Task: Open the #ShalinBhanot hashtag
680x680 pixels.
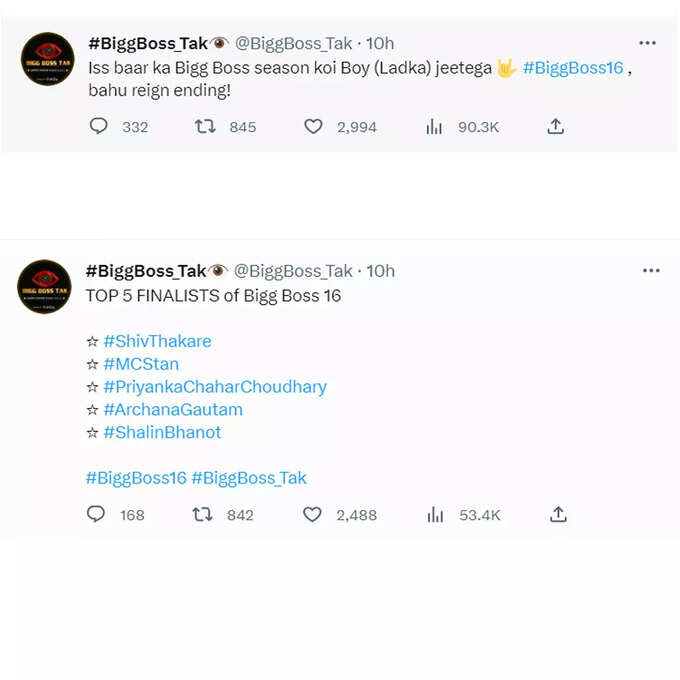Action: (x=162, y=432)
